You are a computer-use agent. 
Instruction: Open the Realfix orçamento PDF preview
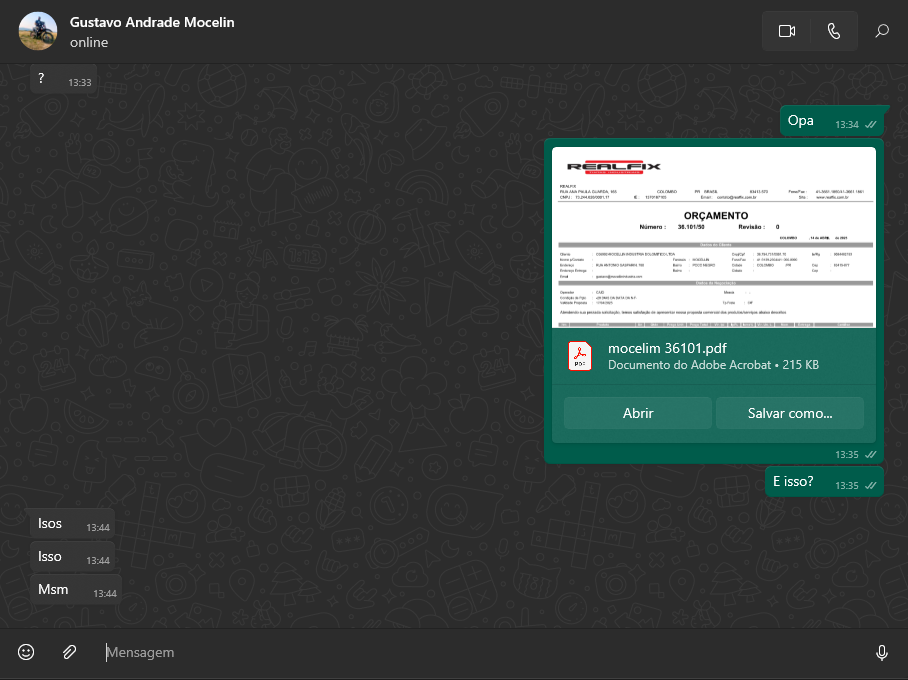[x=715, y=237]
